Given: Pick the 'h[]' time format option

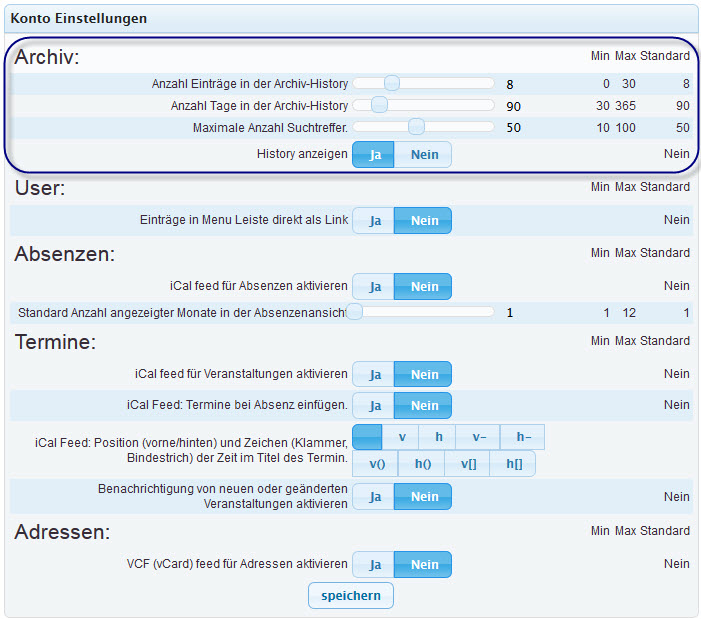Looking at the screenshot, I should coord(513,463).
